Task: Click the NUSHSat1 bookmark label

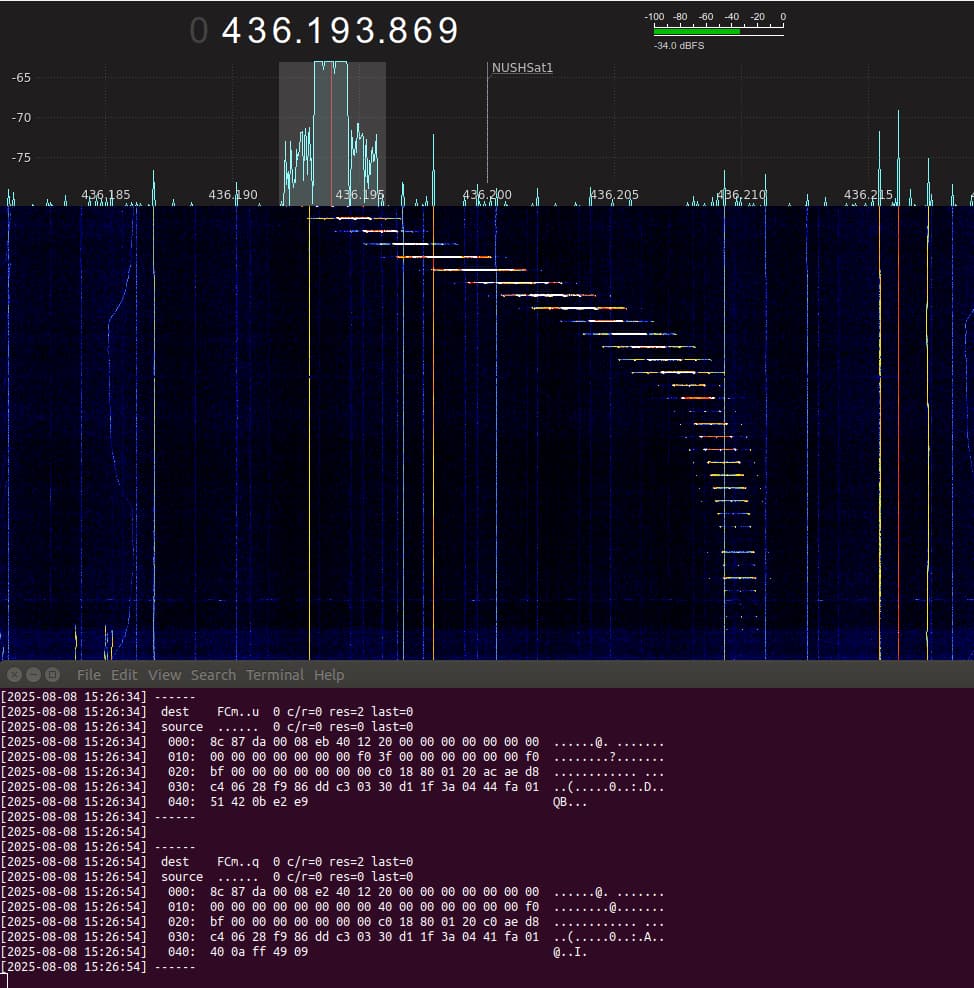Action: [x=522, y=68]
